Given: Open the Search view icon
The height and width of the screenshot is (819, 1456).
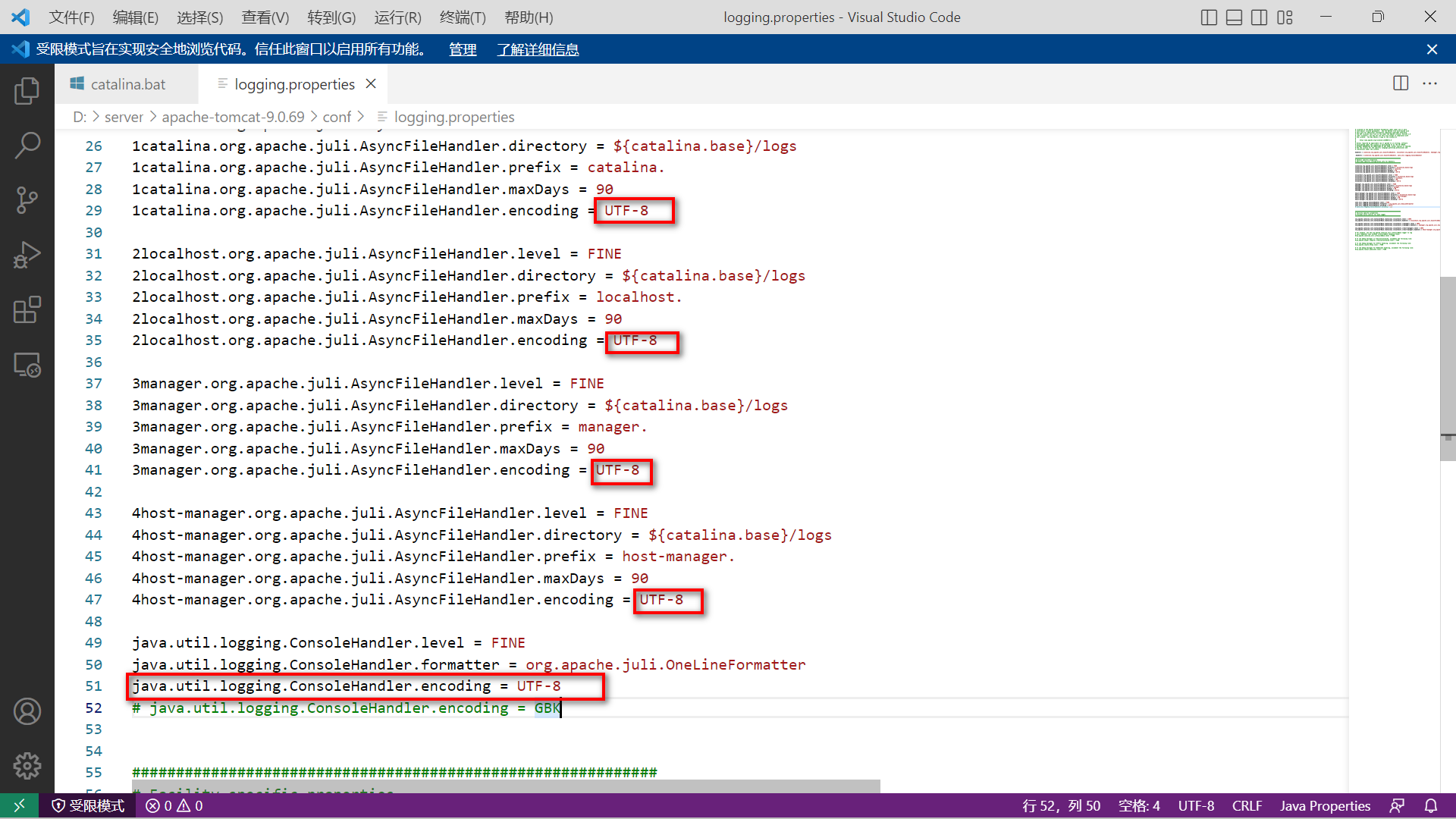Looking at the screenshot, I should [x=27, y=145].
